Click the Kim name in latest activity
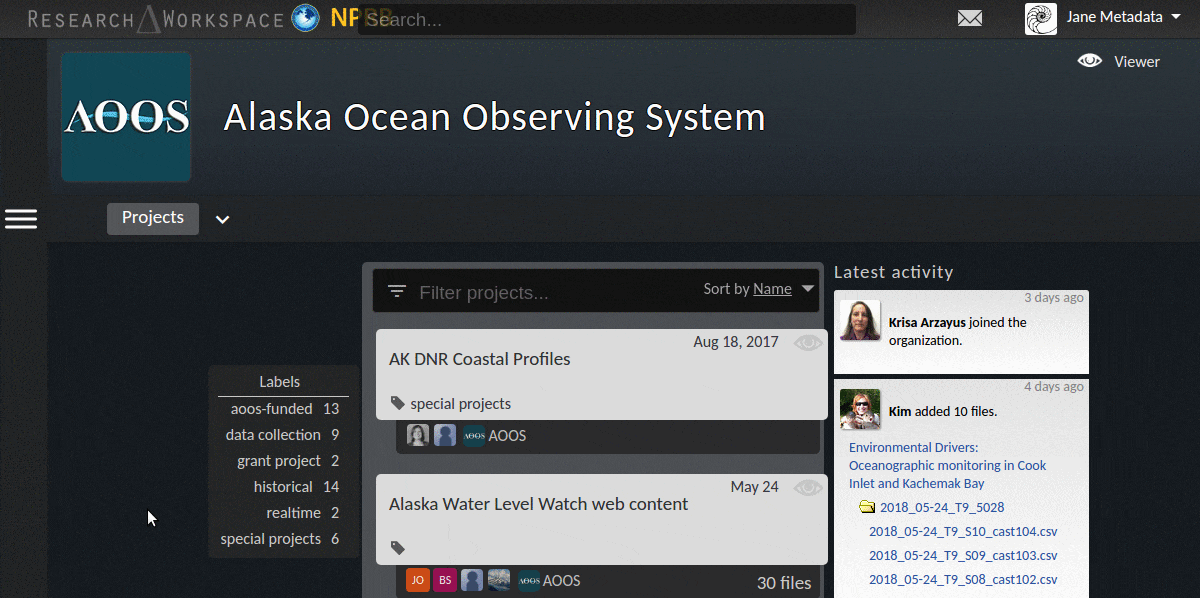This screenshot has width=1200, height=598. pyautogui.click(x=902, y=411)
